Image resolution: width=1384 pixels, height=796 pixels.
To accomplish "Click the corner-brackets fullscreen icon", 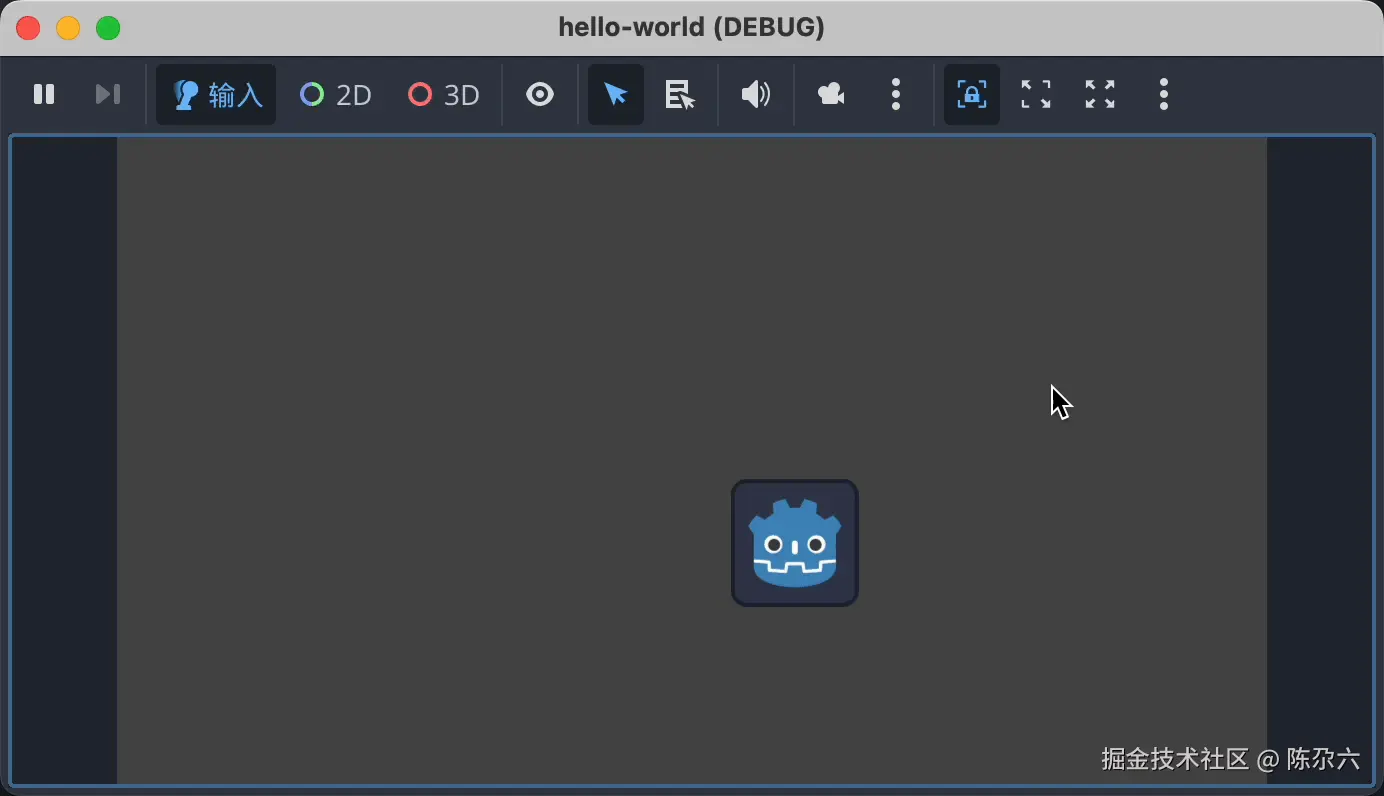I will pyautogui.click(x=1036, y=94).
